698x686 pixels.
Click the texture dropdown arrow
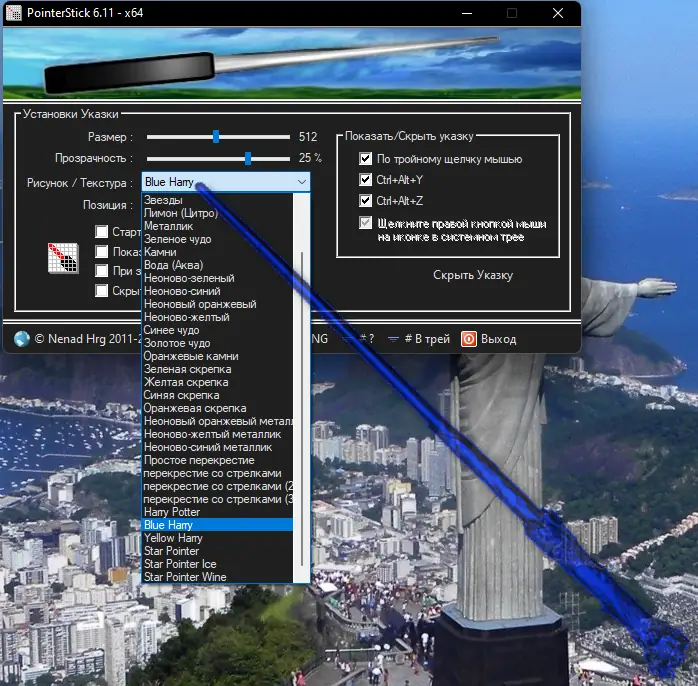click(x=302, y=182)
